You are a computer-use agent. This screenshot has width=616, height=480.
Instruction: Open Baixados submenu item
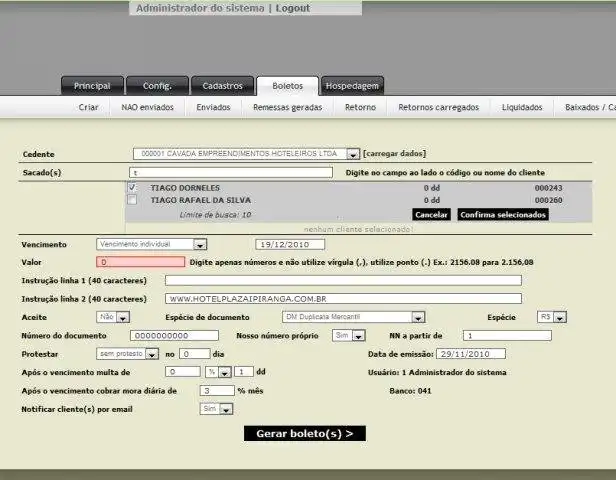click(x=590, y=107)
